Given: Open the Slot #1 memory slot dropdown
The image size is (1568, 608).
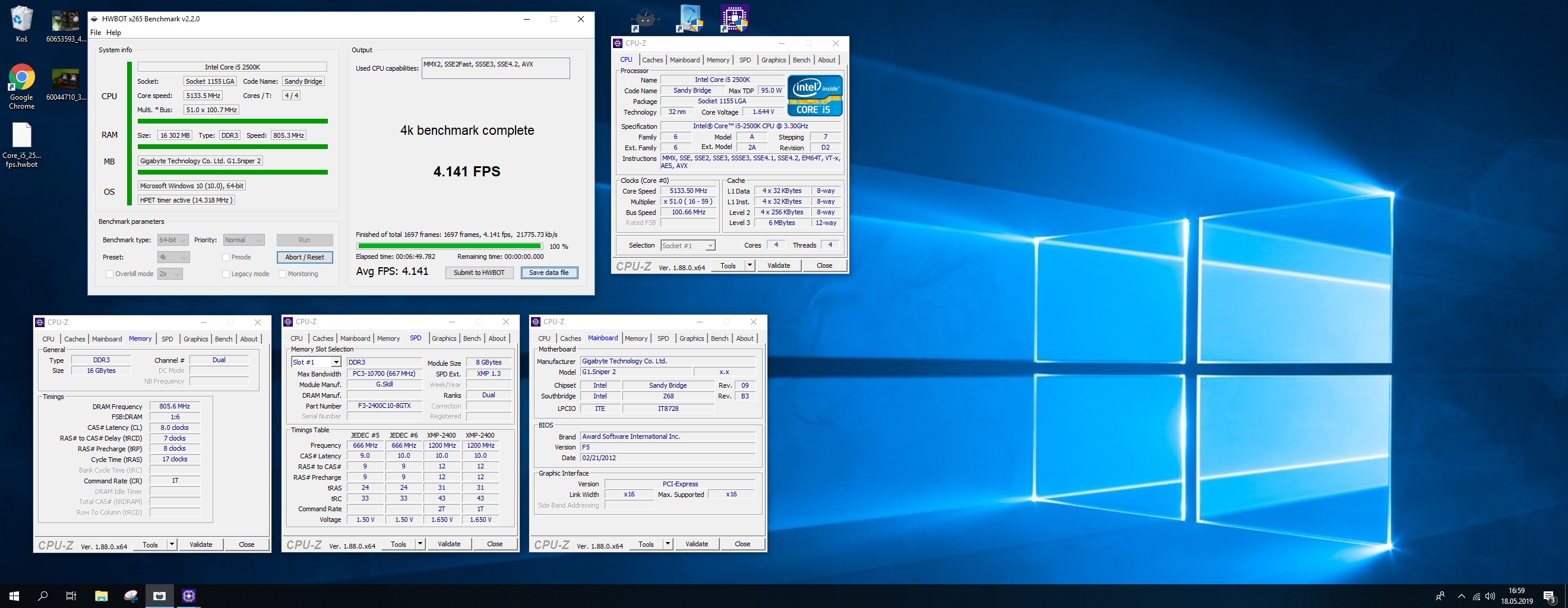Looking at the screenshot, I should (x=316, y=362).
